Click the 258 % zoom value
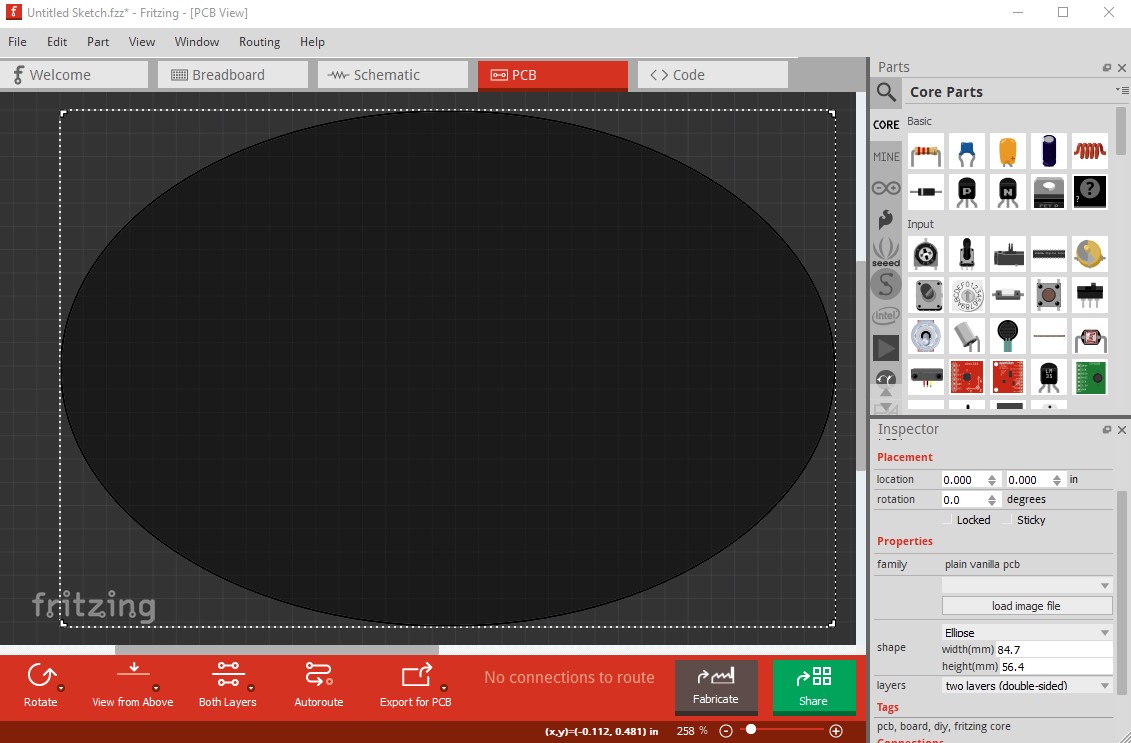 (692, 731)
